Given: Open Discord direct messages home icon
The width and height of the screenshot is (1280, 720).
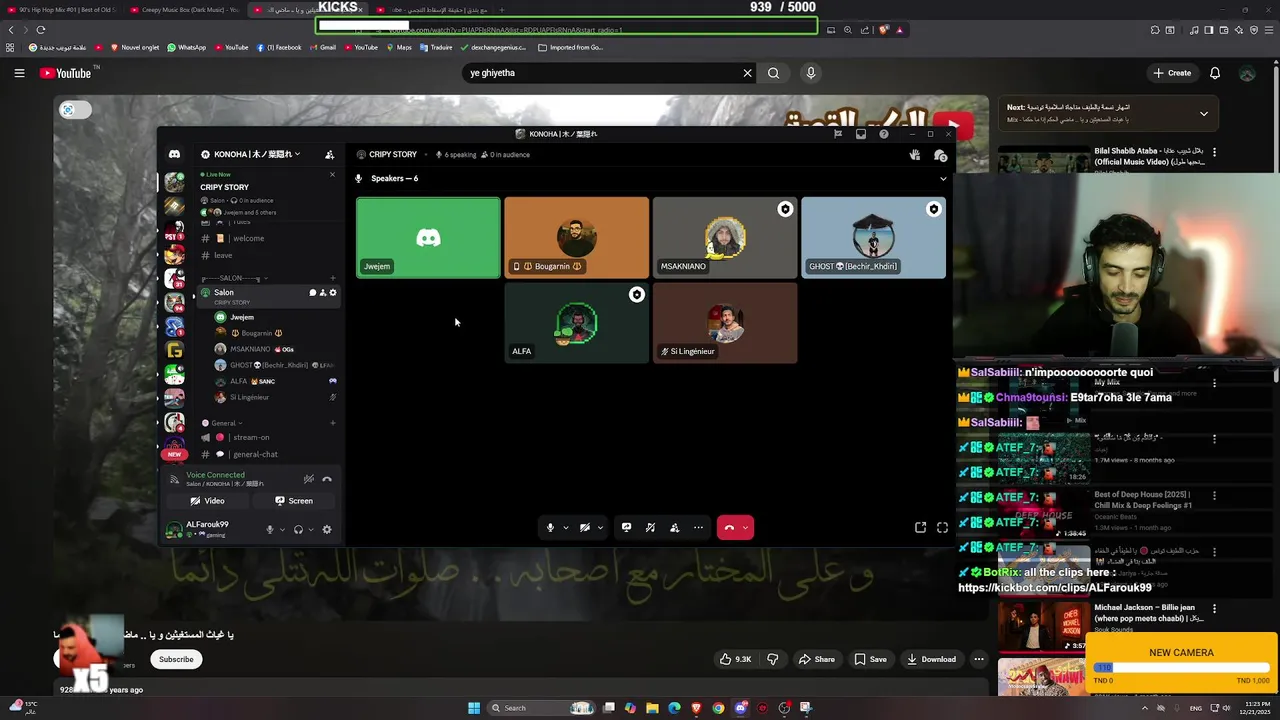Looking at the screenshot, I should click(174, 154).
